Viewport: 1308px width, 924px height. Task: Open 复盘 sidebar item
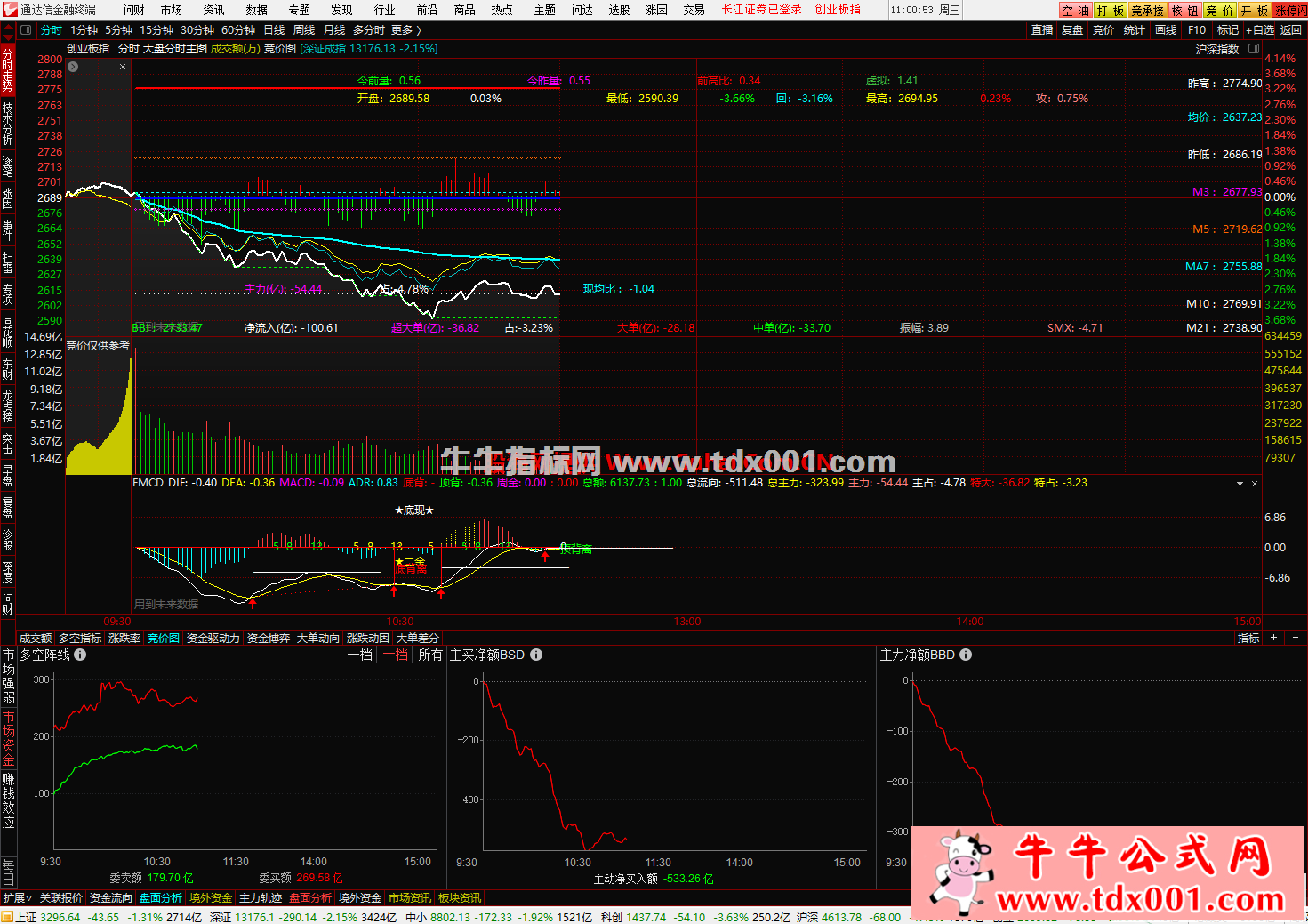coord(8,507)
